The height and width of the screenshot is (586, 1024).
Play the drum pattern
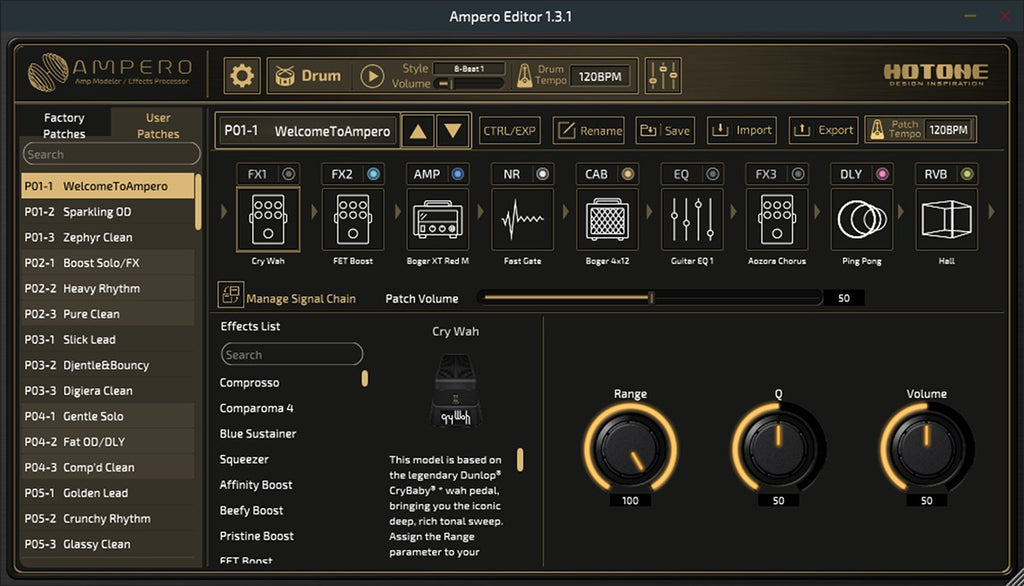coord(372,76)
